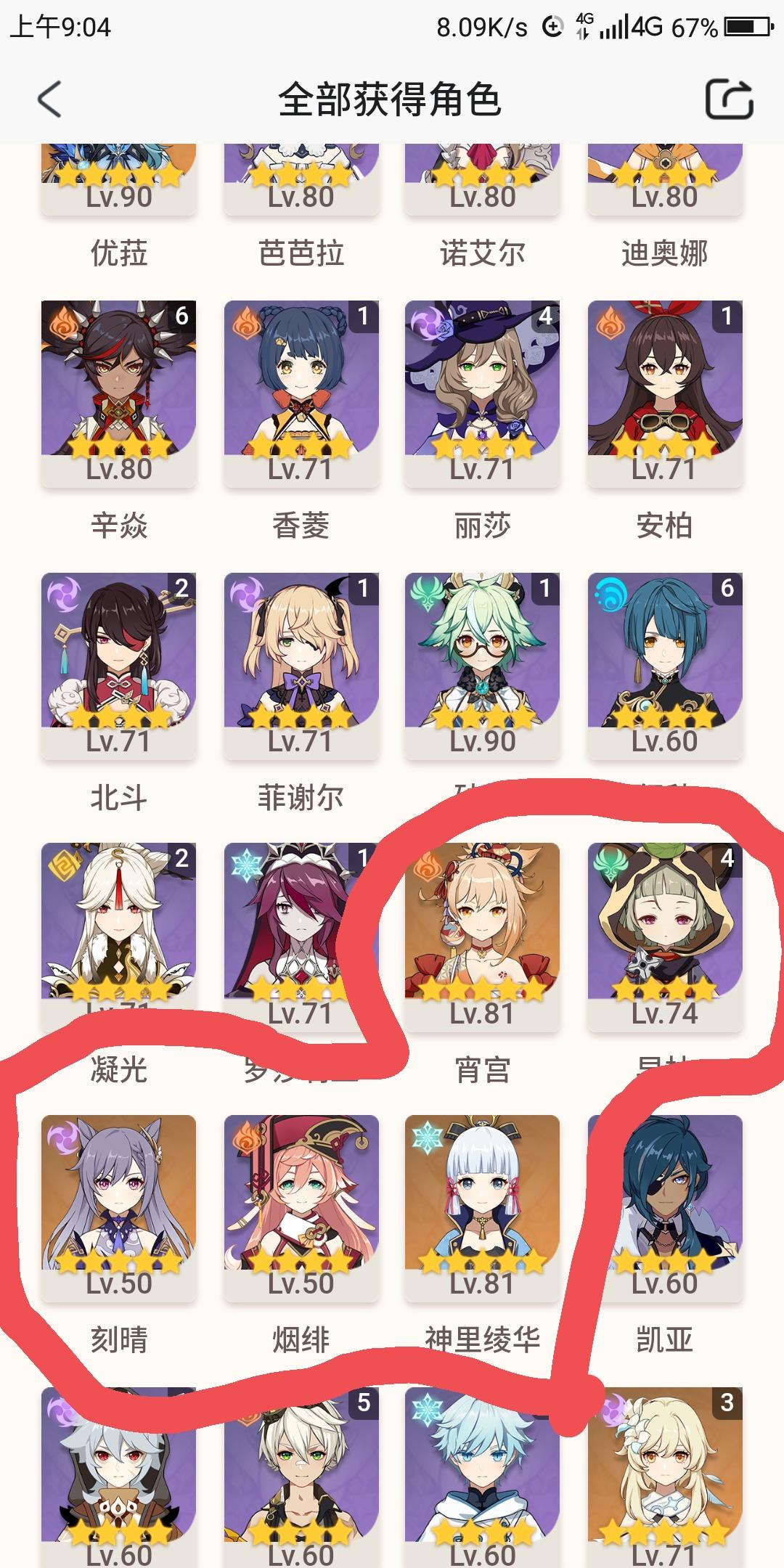Open Kaeya character card 凯亚
Image resolution: width=784 pixels, height=1568 pixels.
(665, 1209)
